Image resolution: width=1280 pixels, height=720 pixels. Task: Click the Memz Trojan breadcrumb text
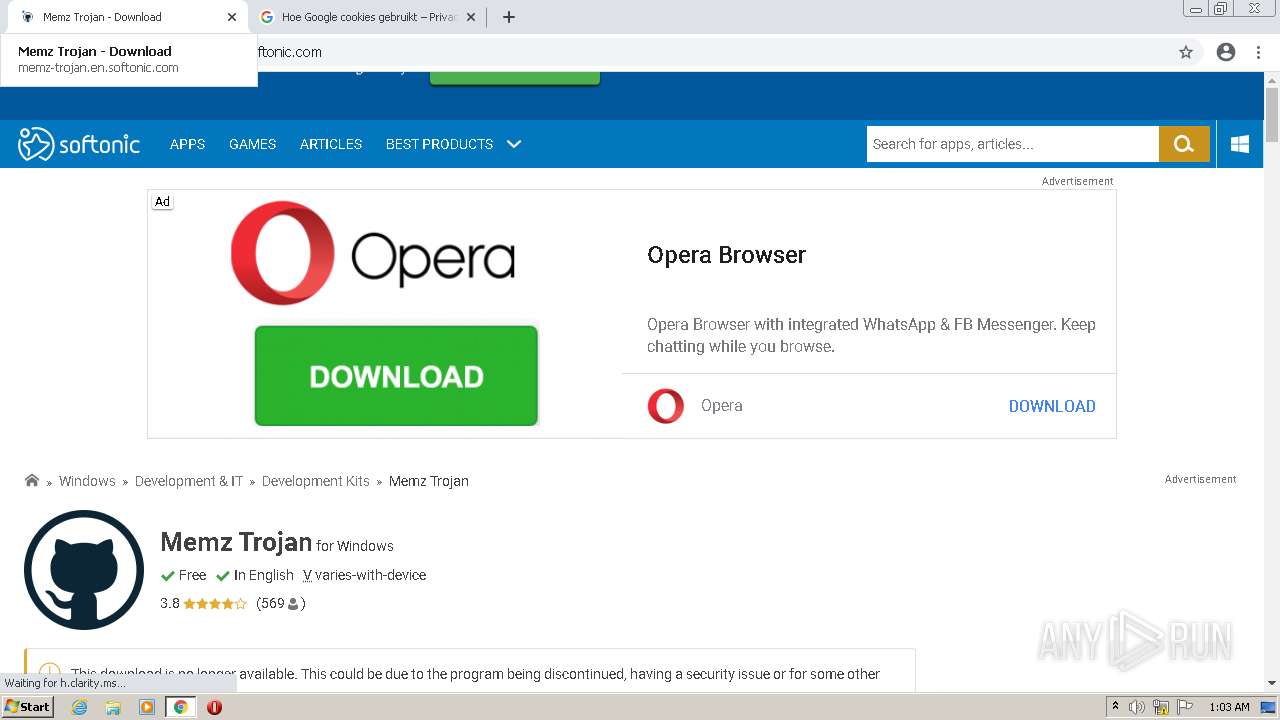[429, 481]
